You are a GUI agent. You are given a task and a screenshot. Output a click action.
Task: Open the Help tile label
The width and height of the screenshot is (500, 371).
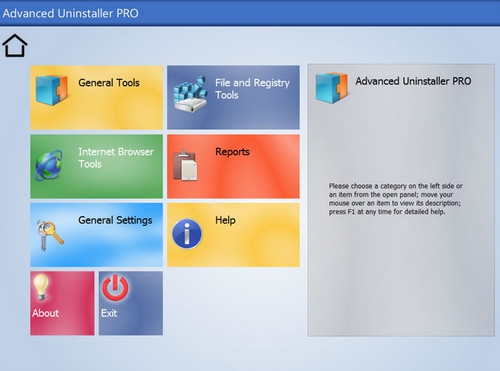tap(225, 220)
